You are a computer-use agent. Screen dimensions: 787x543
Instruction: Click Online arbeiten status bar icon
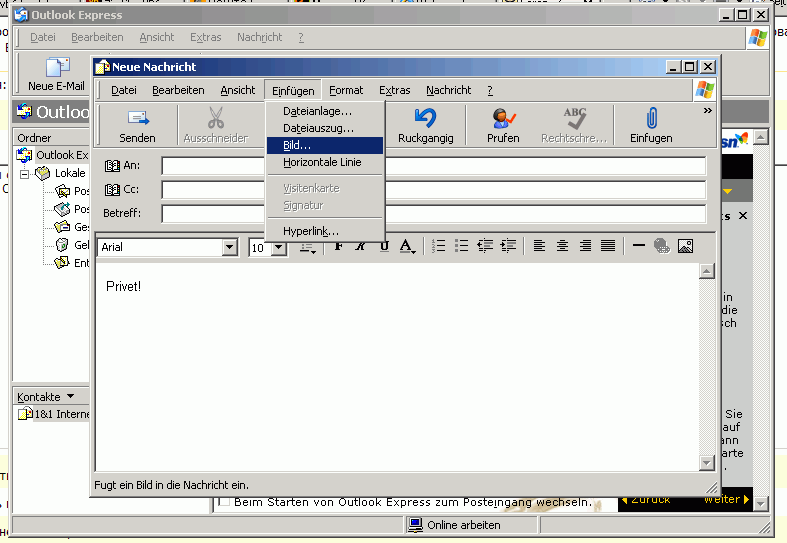click(x=415, y=525)
